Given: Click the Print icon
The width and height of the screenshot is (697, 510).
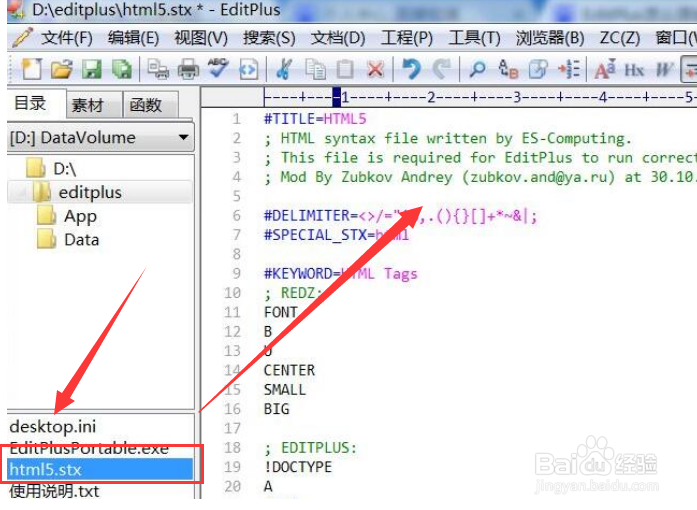Looking at the screenshot, I should coord(188,69).
